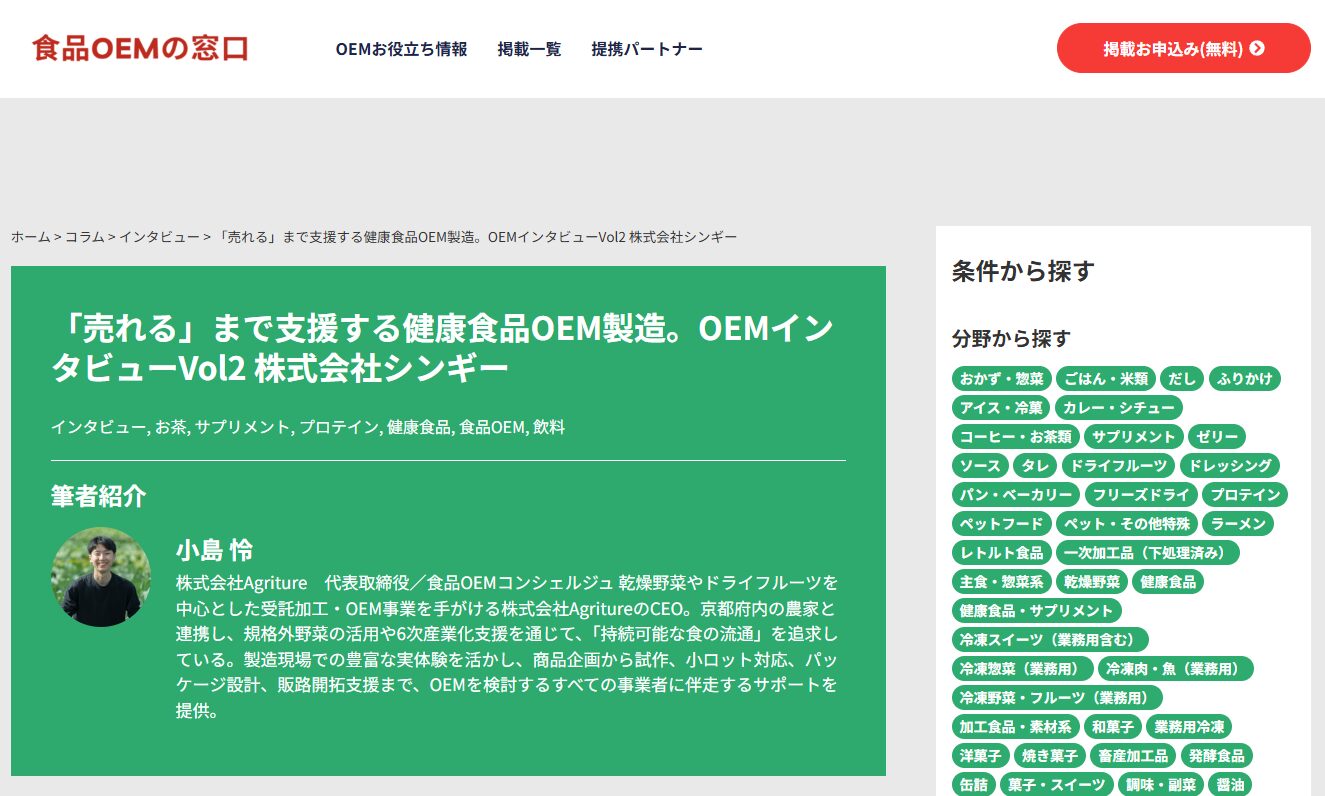Viewport: 1325px width, 796px height.
Task: Open the 掲載一覧 menu item
Action: [529, 49]
